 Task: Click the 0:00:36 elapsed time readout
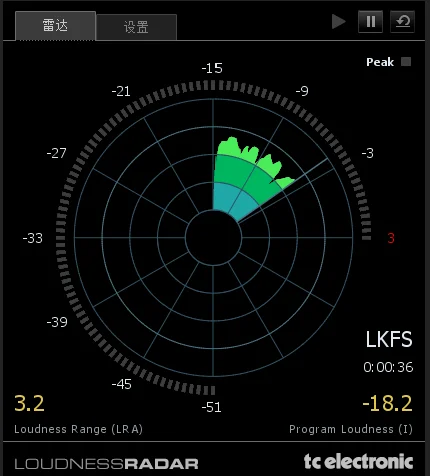(x=388, y=367)
